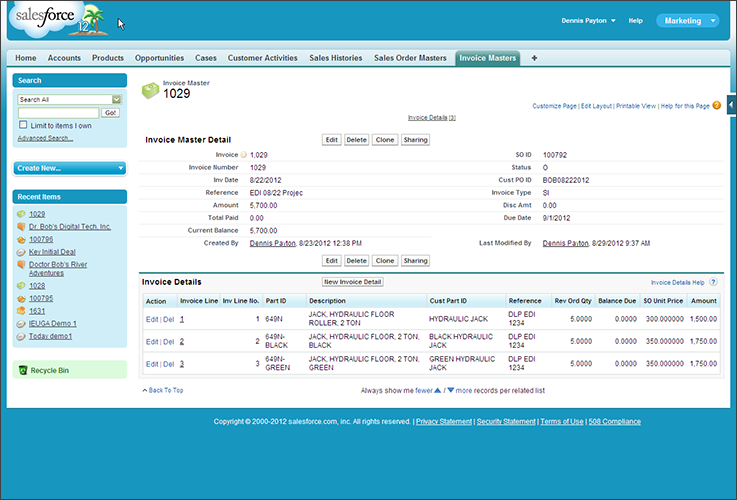The image size is (737, 500).
Task: Click in the sidebar search text field
Action: click(x=58, y=113)
